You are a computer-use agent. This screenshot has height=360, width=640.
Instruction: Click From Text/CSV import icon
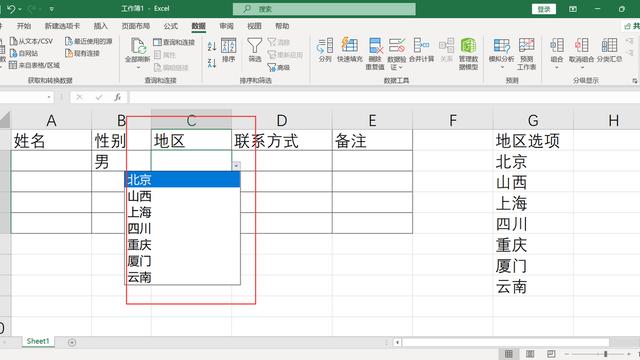coord(13,41)
